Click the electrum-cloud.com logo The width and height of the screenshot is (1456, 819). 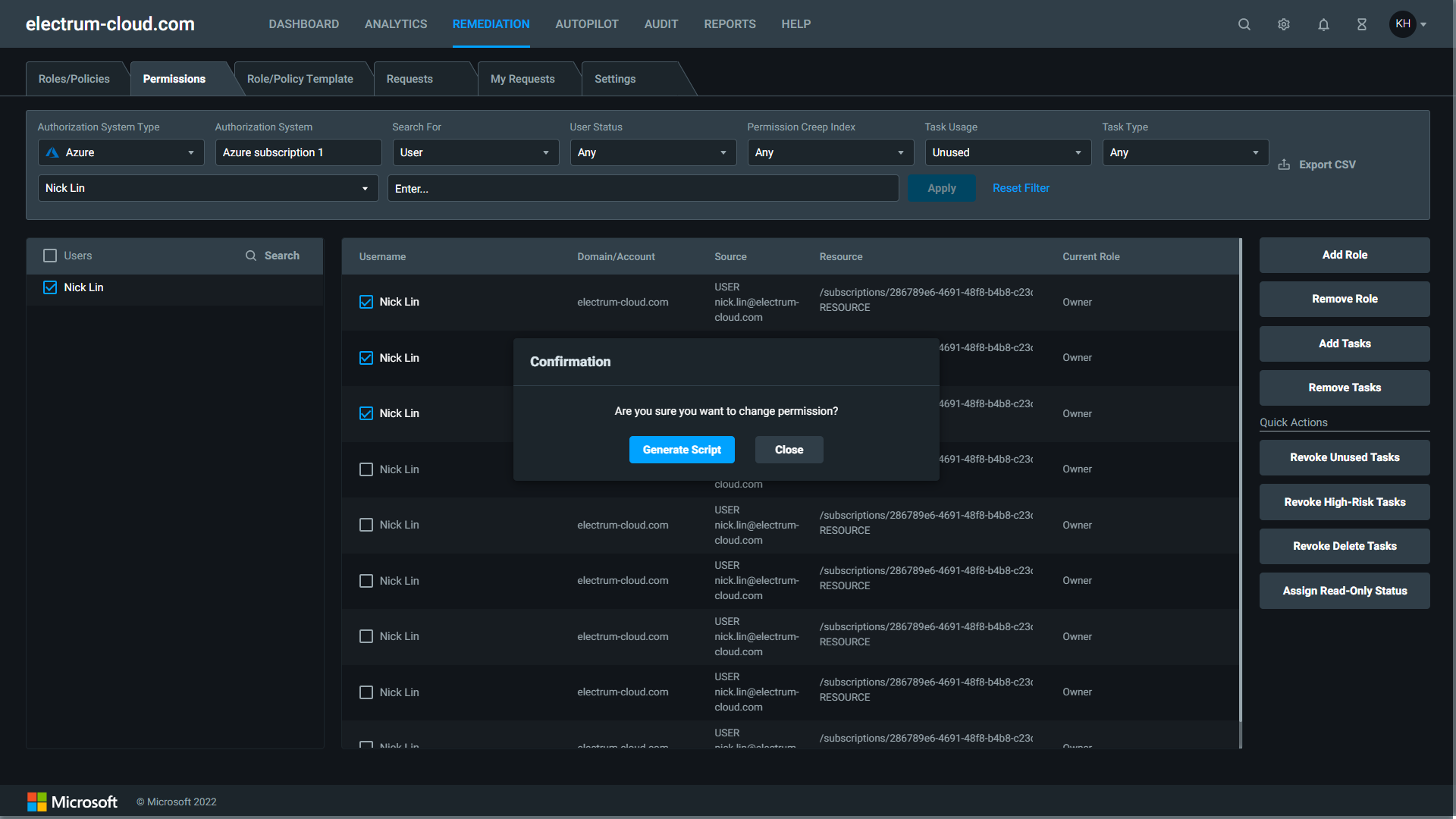pyautogui.click(x=110, y=24)
